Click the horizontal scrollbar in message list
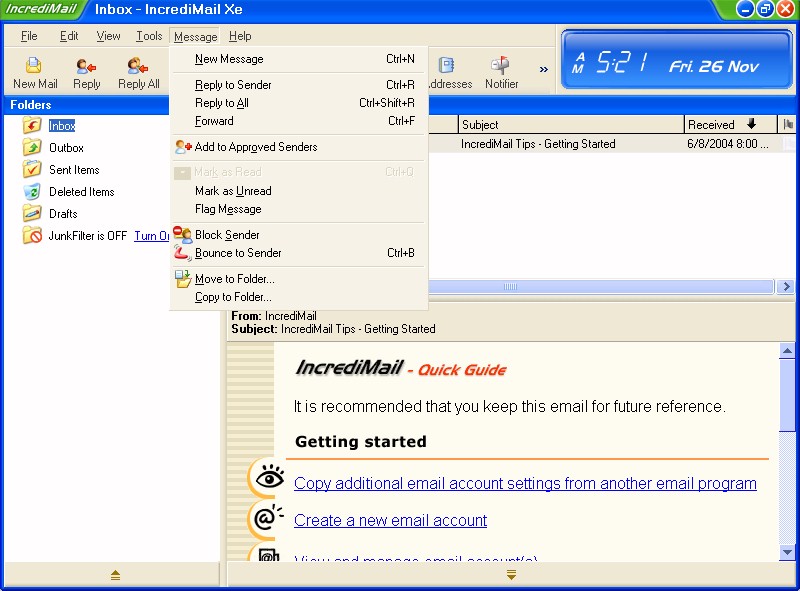Image resolution: width=800 pixels, height=591 pixels. click(510, 287)
